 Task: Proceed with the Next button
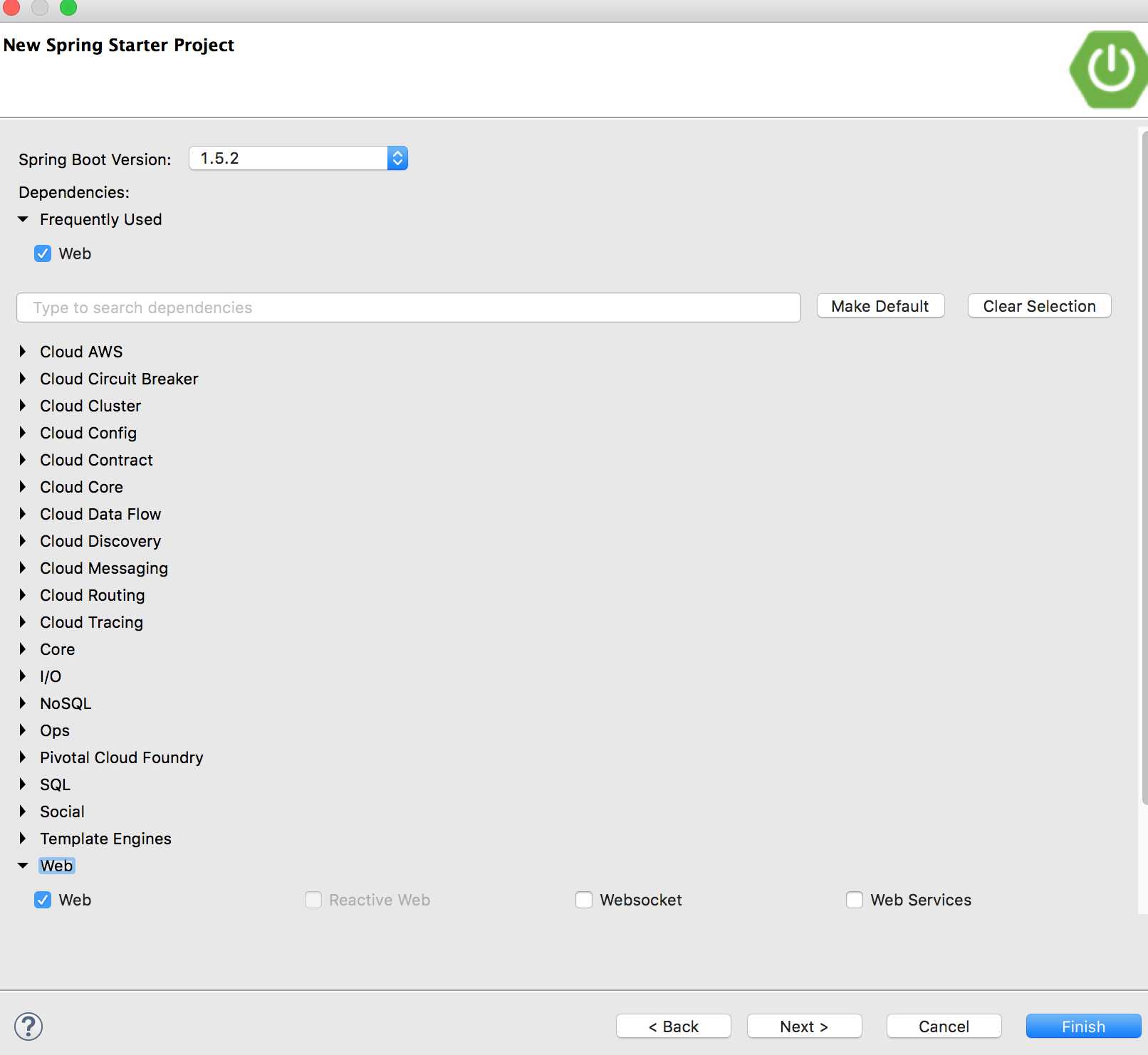(804, 1027)
